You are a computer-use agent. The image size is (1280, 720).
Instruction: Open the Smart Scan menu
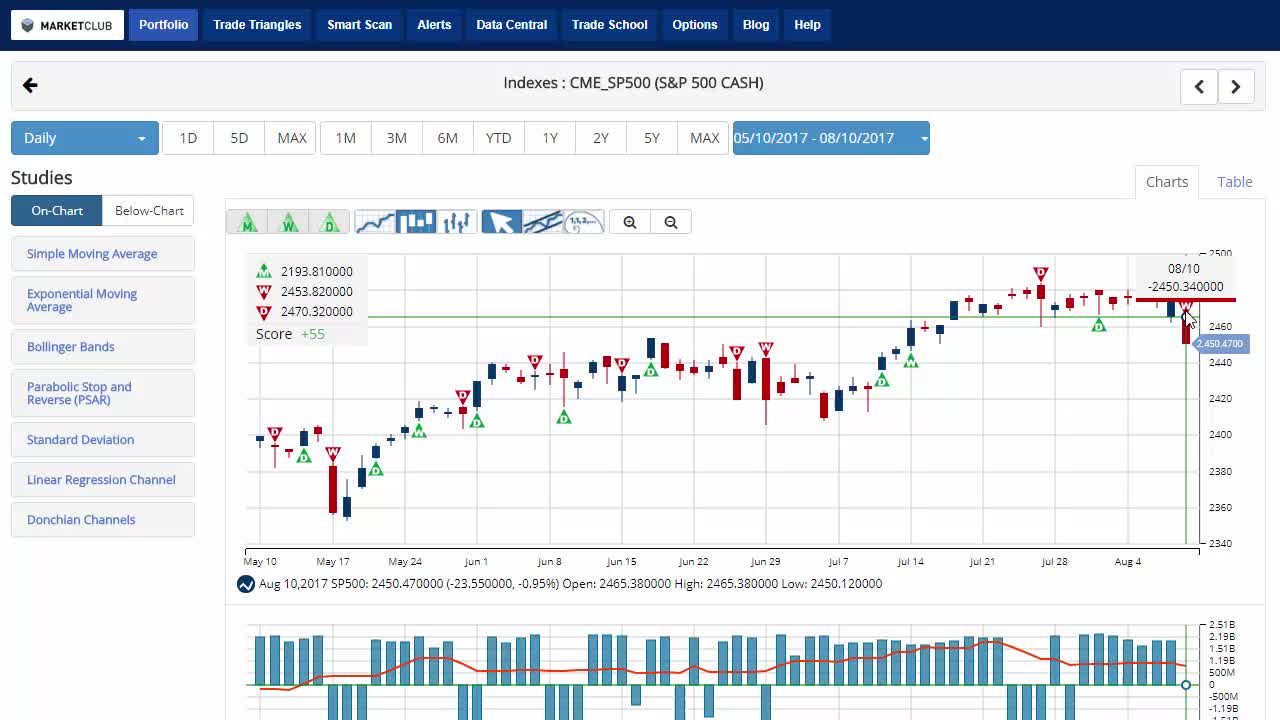[x=359, y=25]
